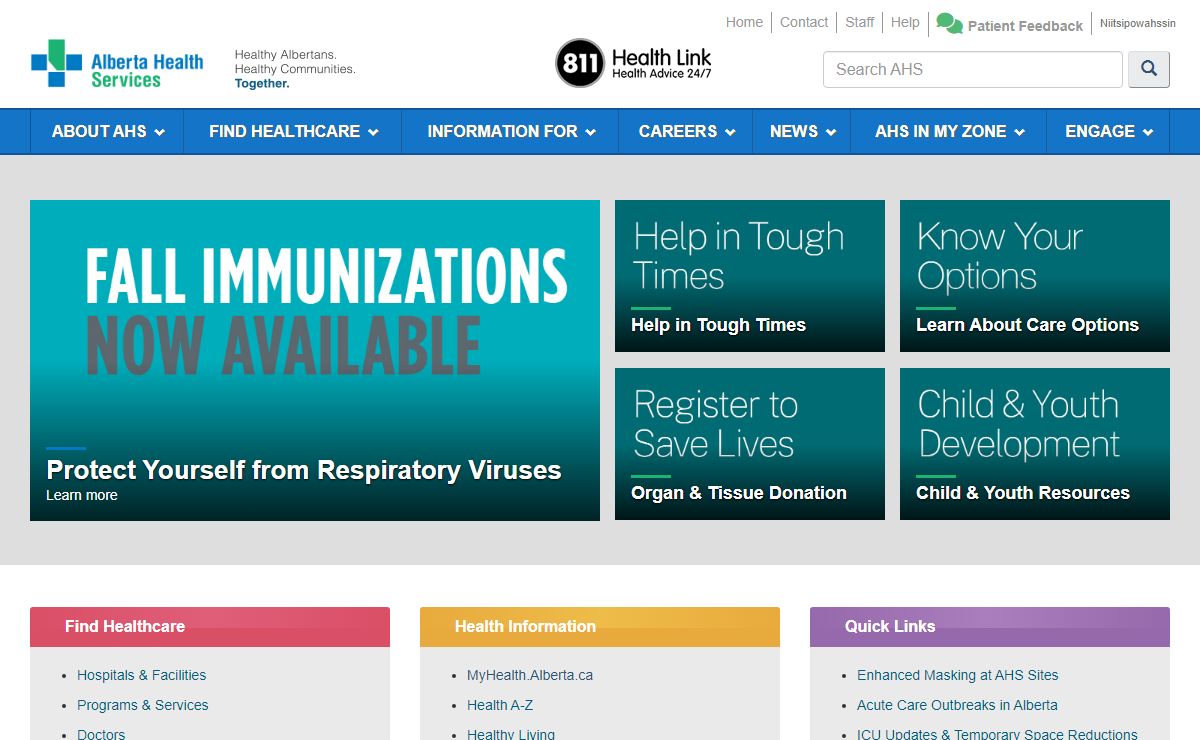Expand the CAREERS menu chevron
Screen dimensions: 1200x740
(730, 132)
